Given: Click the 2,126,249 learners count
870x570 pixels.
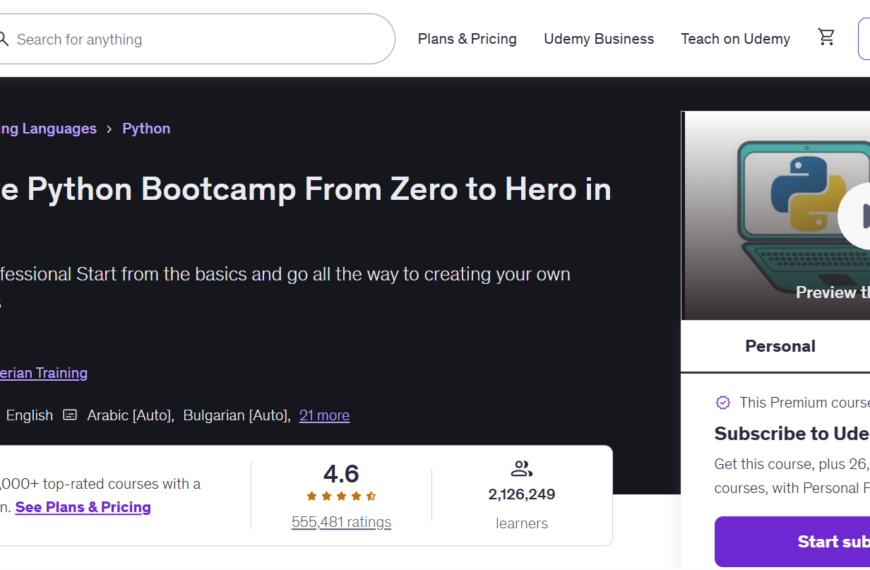Looking at the screenshot, I should 522,494.
